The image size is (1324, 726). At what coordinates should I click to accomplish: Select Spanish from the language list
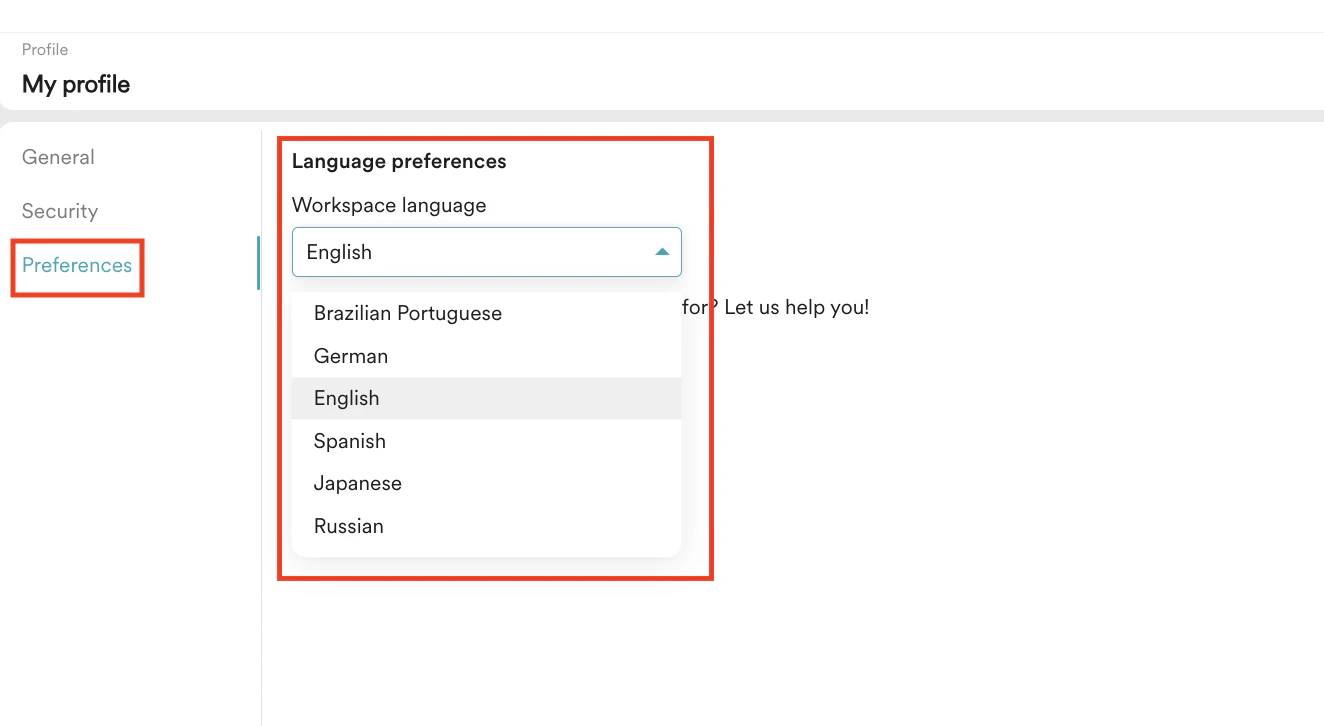350,441
